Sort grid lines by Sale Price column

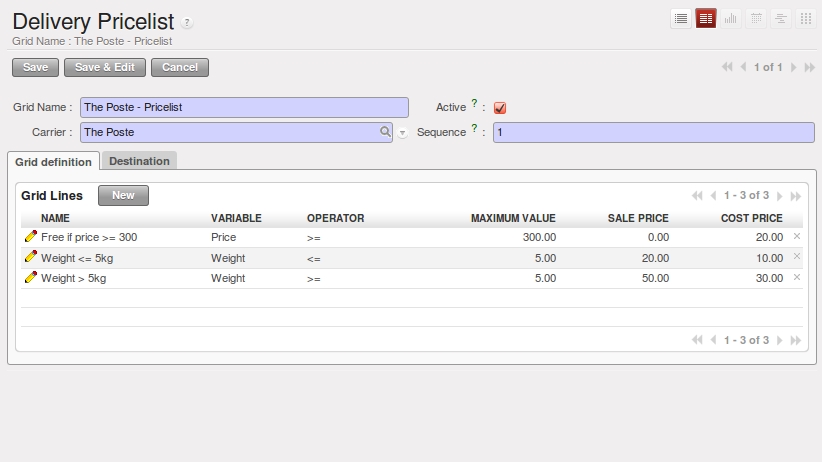(x=638, y=218)
